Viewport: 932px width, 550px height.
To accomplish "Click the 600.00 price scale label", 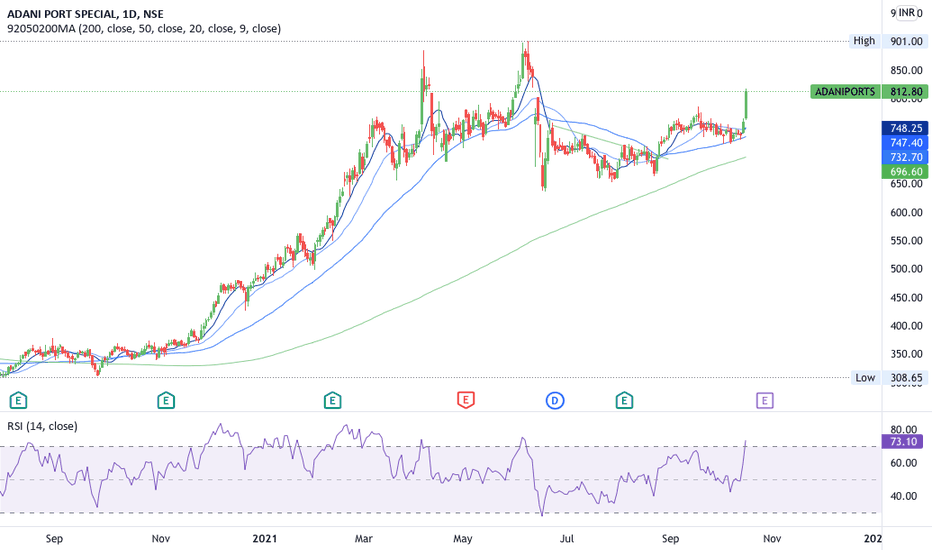I will (x=906, y=212).
